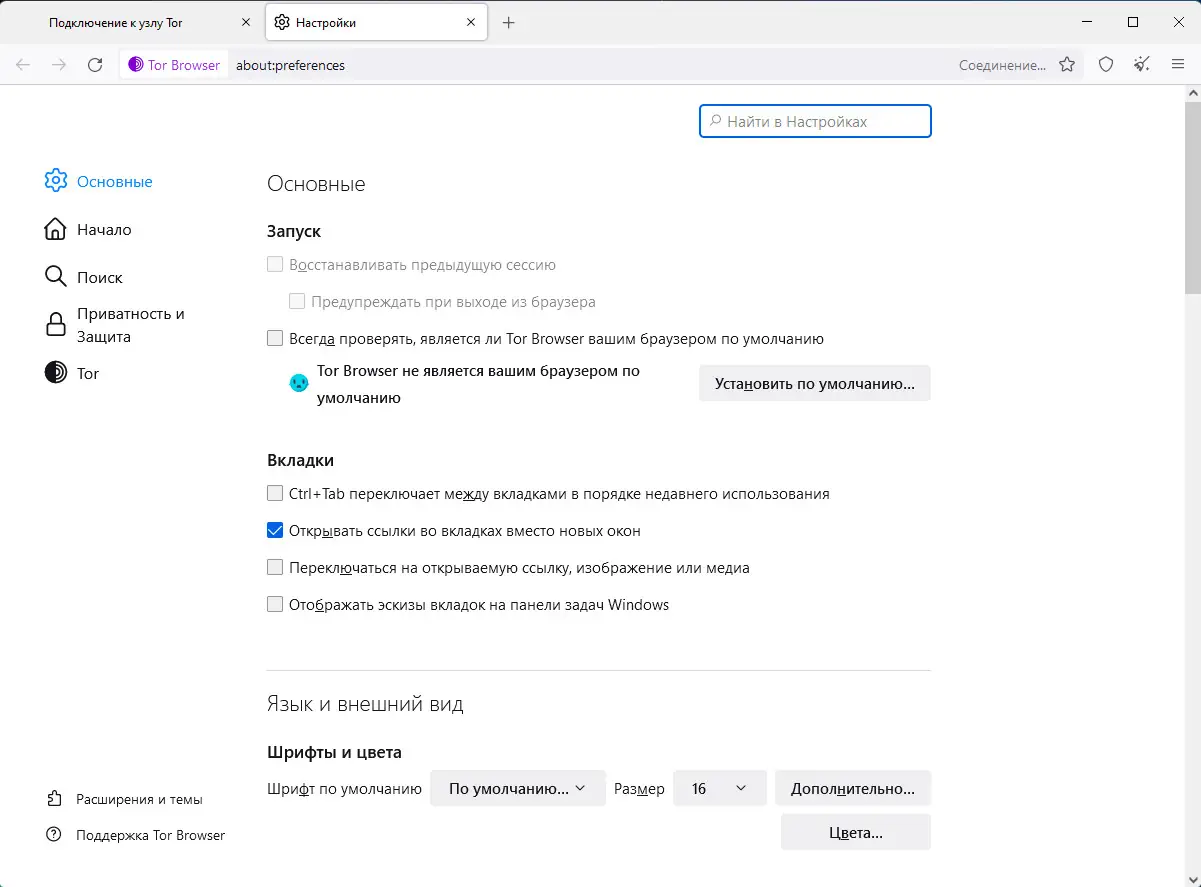Click Восстанавливать предыдущую сессию checkbox
This screenshot has width=1201, height=887.
pos(275,265)
